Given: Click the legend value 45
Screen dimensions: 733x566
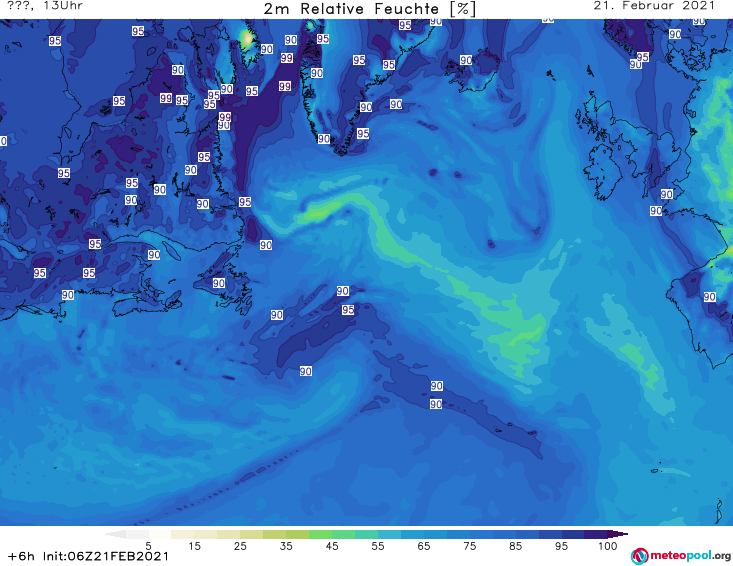Looking at the screenshot, I should 332,546.
